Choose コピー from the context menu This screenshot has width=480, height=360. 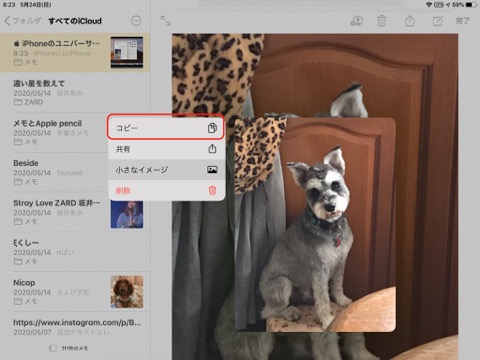[166, 128]
